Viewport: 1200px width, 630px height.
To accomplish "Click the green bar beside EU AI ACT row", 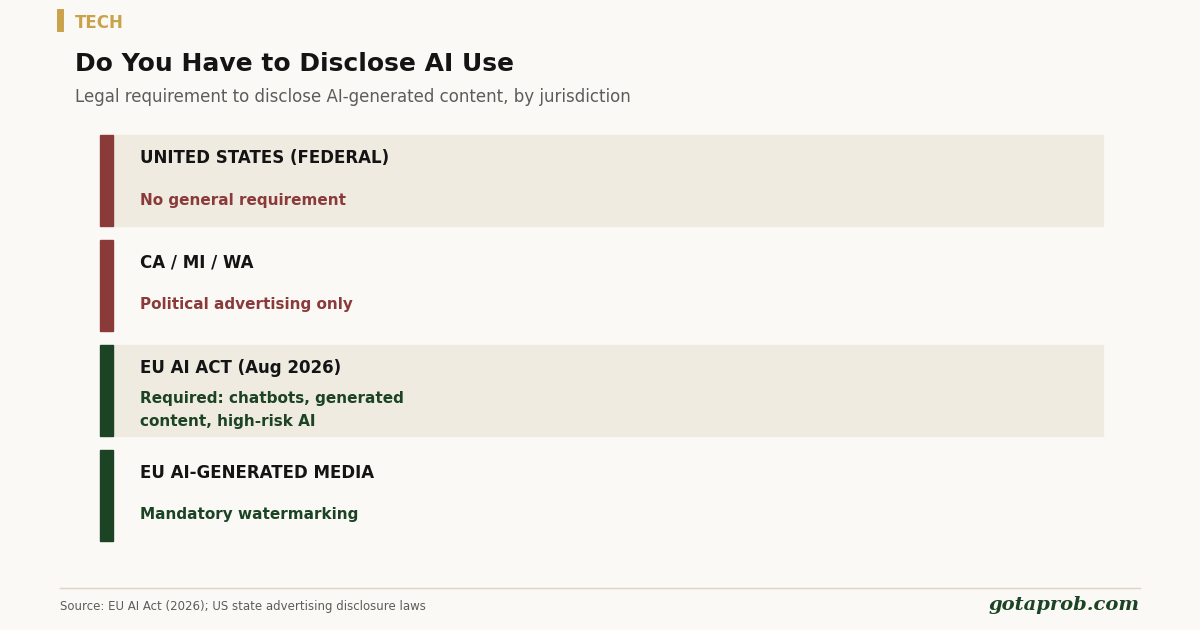I will [106, 391].
